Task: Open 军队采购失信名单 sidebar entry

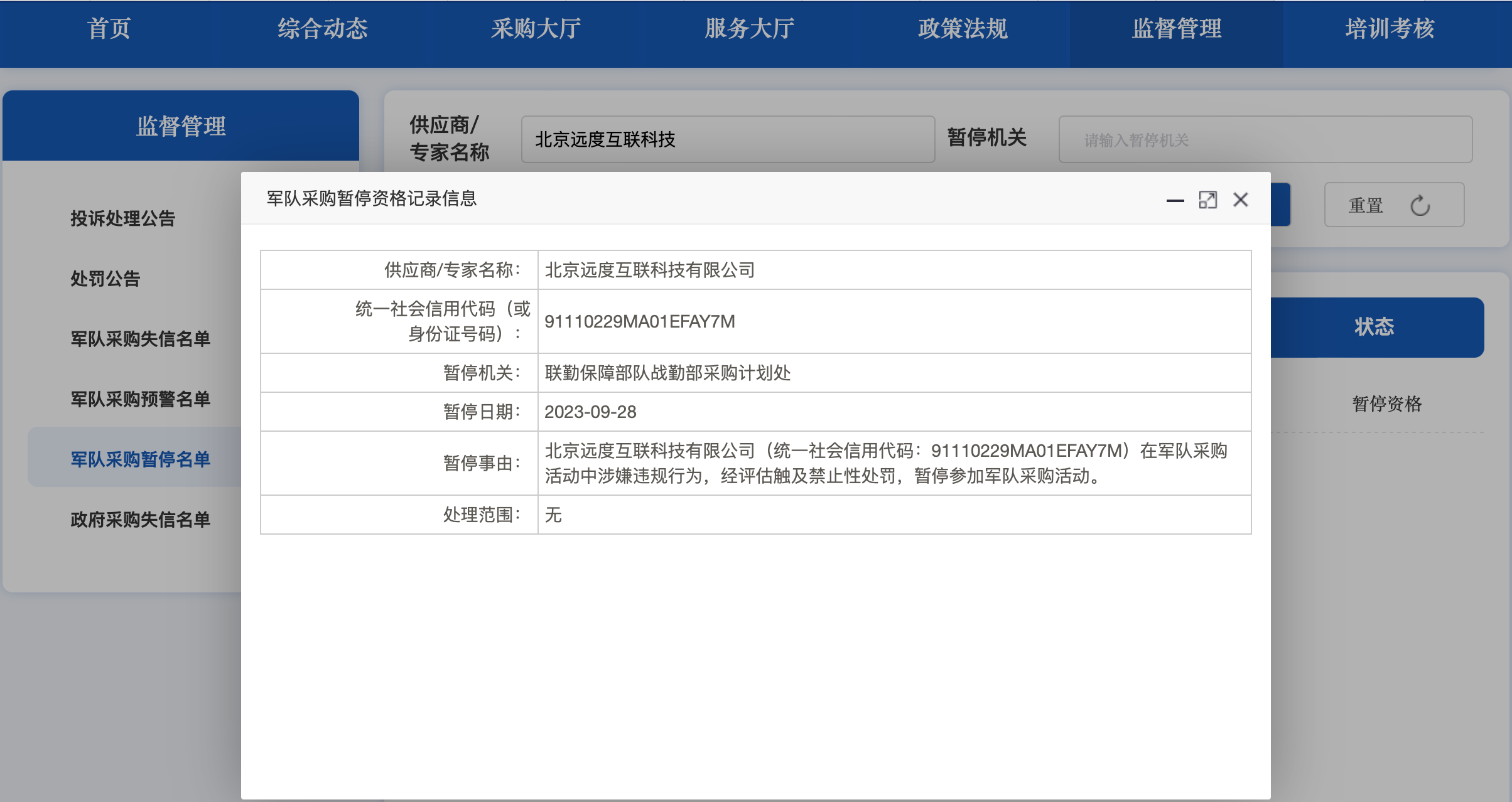Action: coord(141,339)
